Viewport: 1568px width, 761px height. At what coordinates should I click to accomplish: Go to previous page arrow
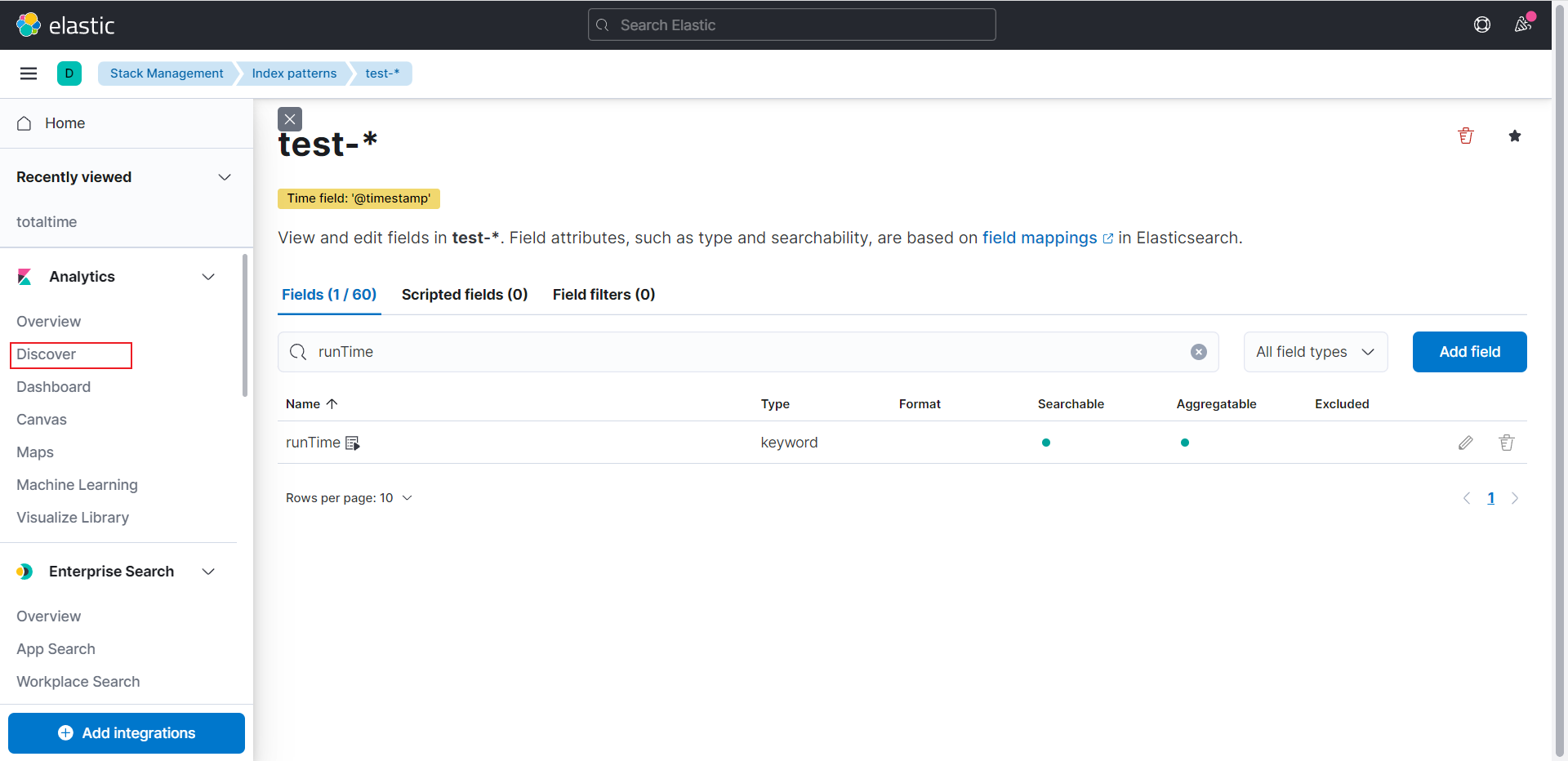tap(1467, 498)
